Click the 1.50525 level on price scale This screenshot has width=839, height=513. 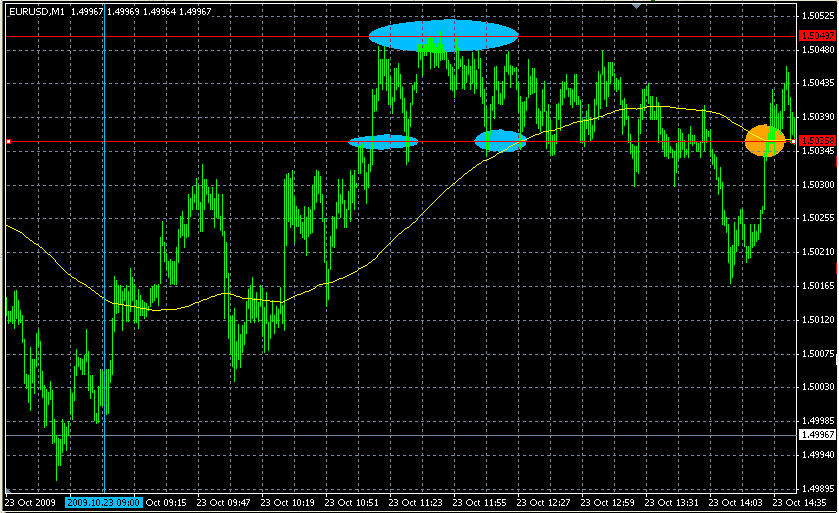[x=817, y=17]
